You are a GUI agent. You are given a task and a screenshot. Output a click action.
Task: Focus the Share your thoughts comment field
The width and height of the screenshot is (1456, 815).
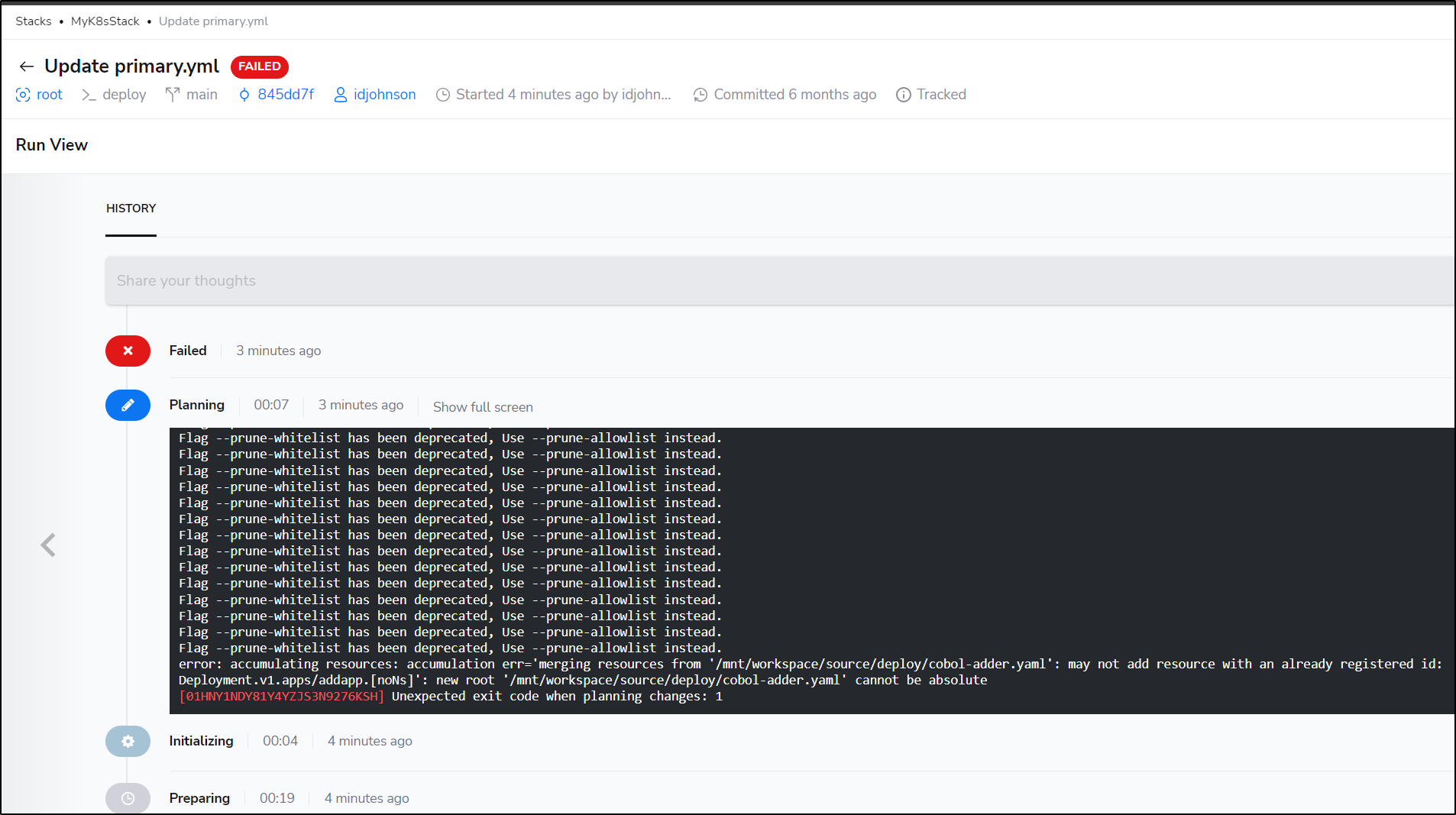779,281
